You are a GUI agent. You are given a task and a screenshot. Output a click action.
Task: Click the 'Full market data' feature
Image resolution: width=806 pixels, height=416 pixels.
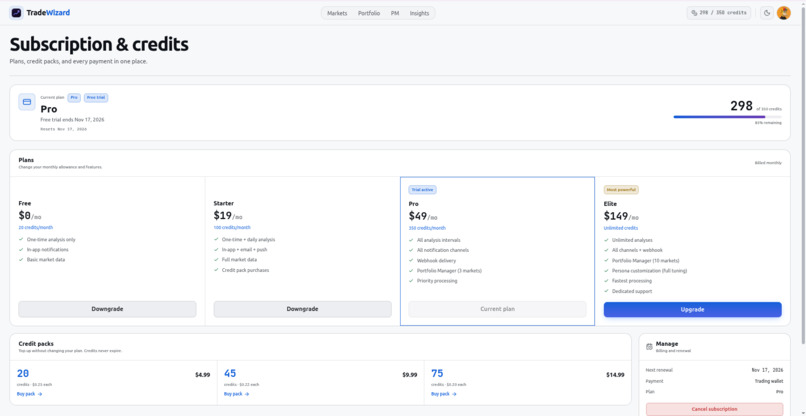(x=240, y=260)
